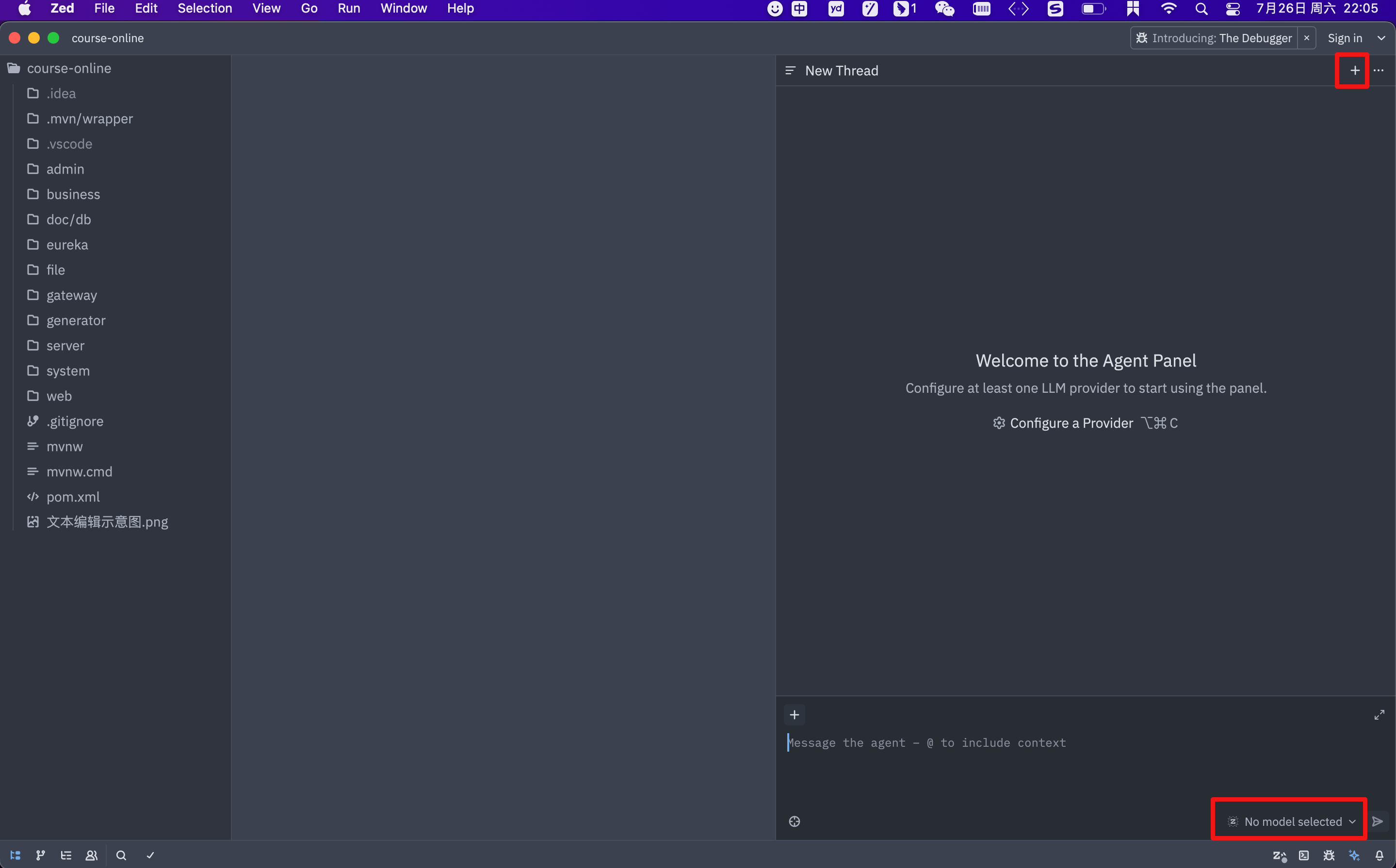Open the agent panel ellipsis menu
This screenshot has width=1396, height=868.
[1379, 71]
